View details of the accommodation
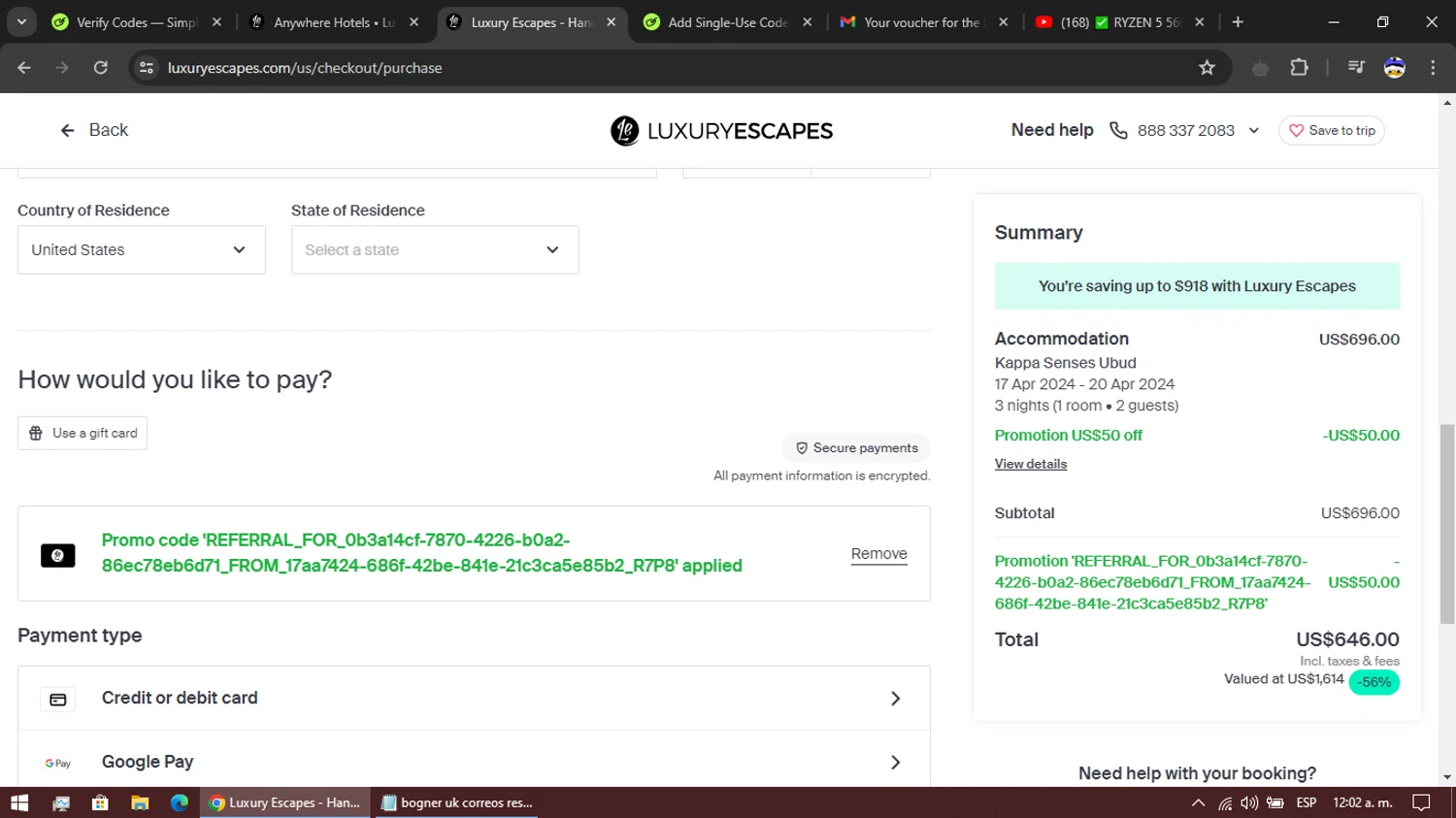1456x818 pixels. [x=1030, y=464]
